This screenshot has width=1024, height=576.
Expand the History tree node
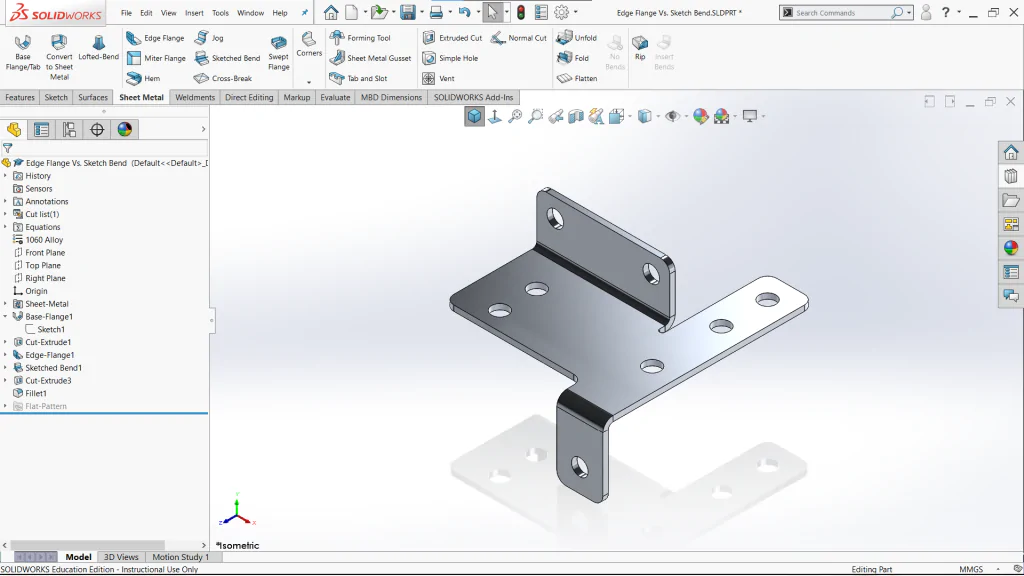pos(5,176)
